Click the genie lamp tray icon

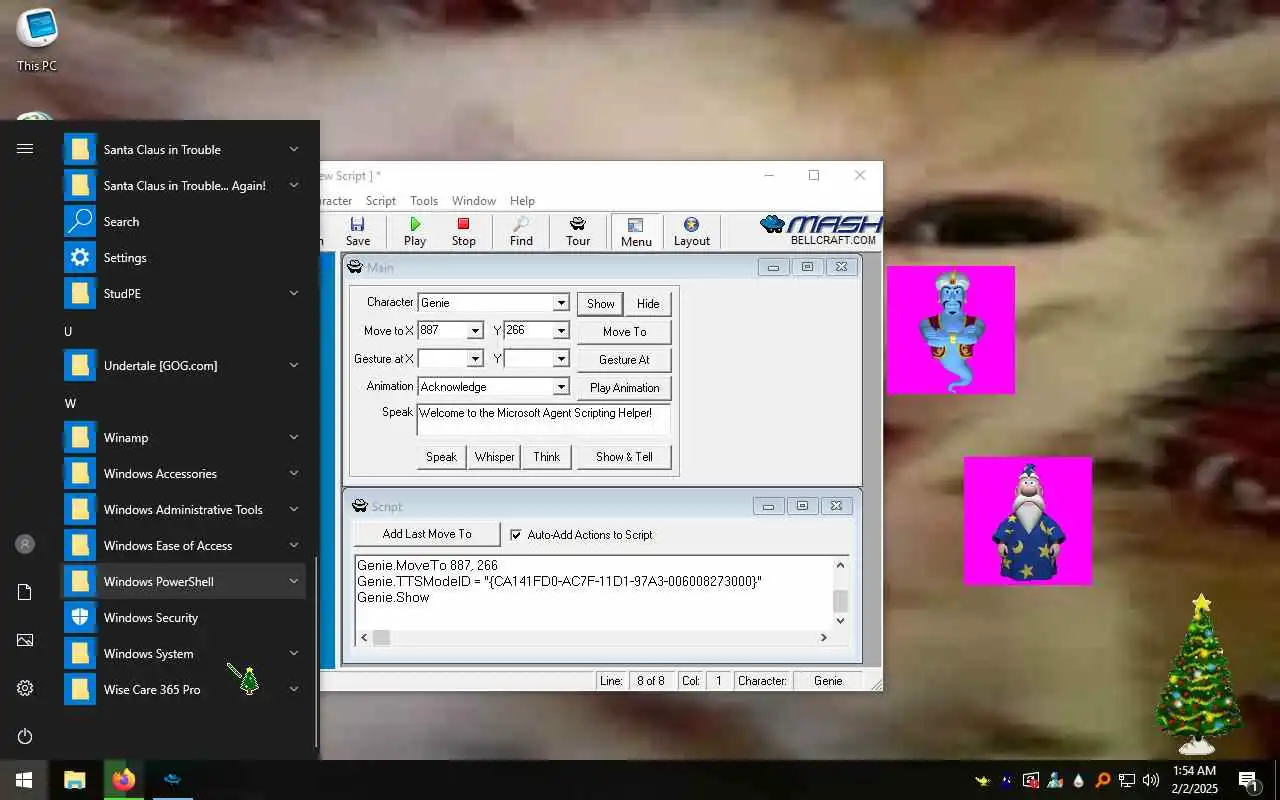coord(984,780)
